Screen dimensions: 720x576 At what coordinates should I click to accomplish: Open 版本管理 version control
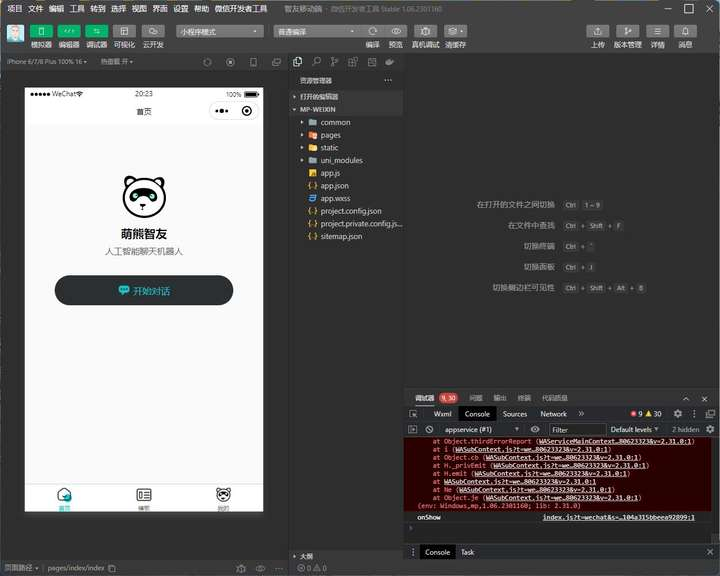click(628, 32)
